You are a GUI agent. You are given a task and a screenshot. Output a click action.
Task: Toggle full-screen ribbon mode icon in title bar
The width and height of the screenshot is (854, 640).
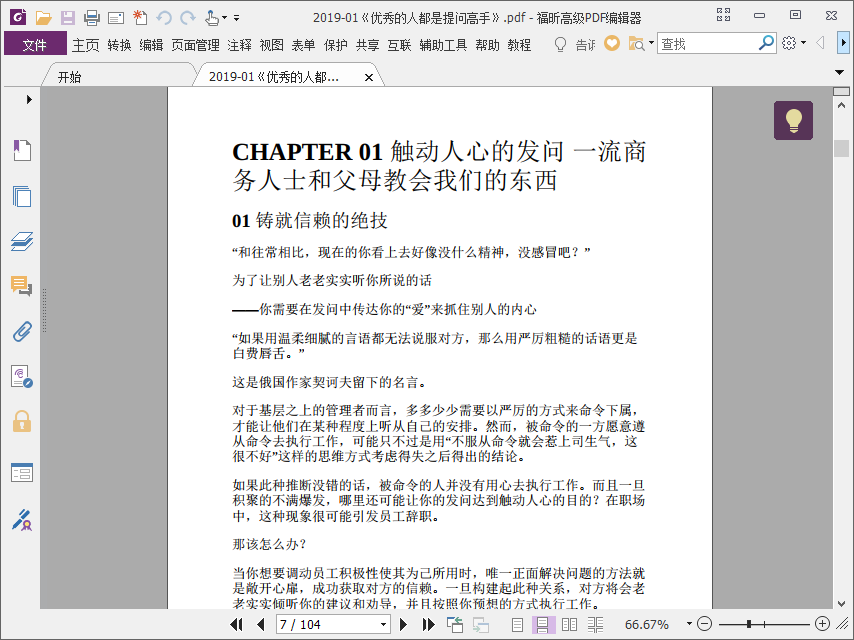click(723, 15)
